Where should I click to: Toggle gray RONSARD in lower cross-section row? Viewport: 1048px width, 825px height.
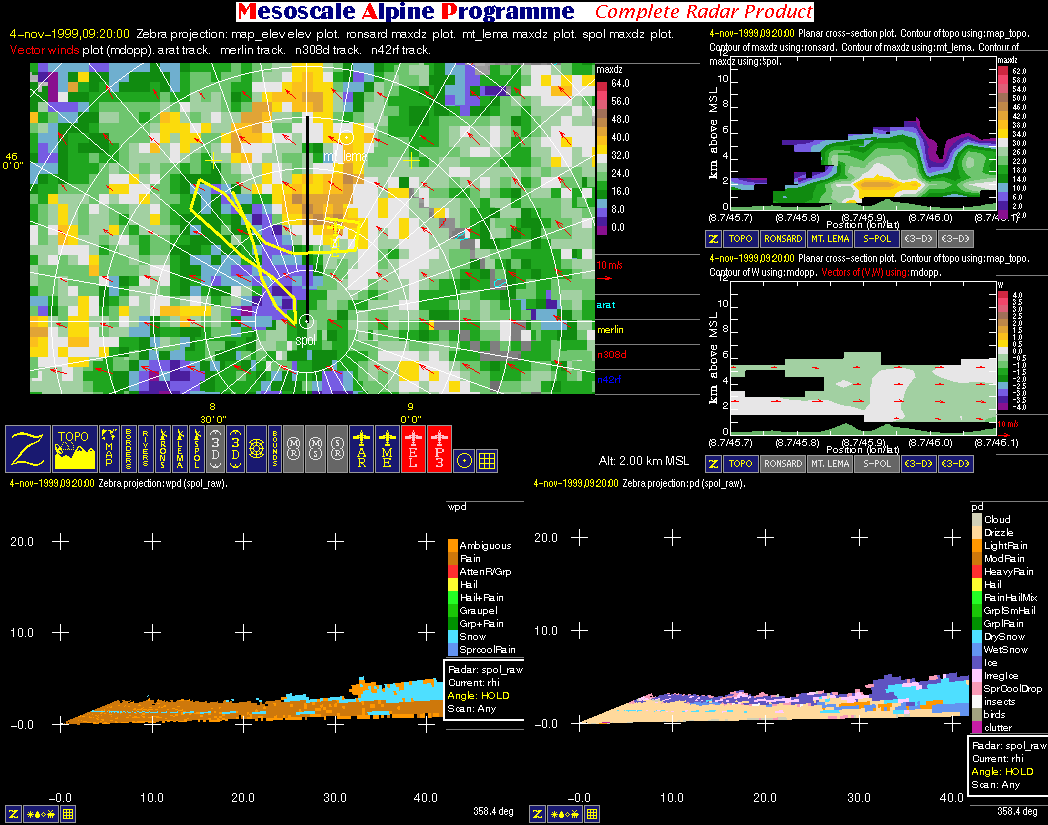click(783, 463)
